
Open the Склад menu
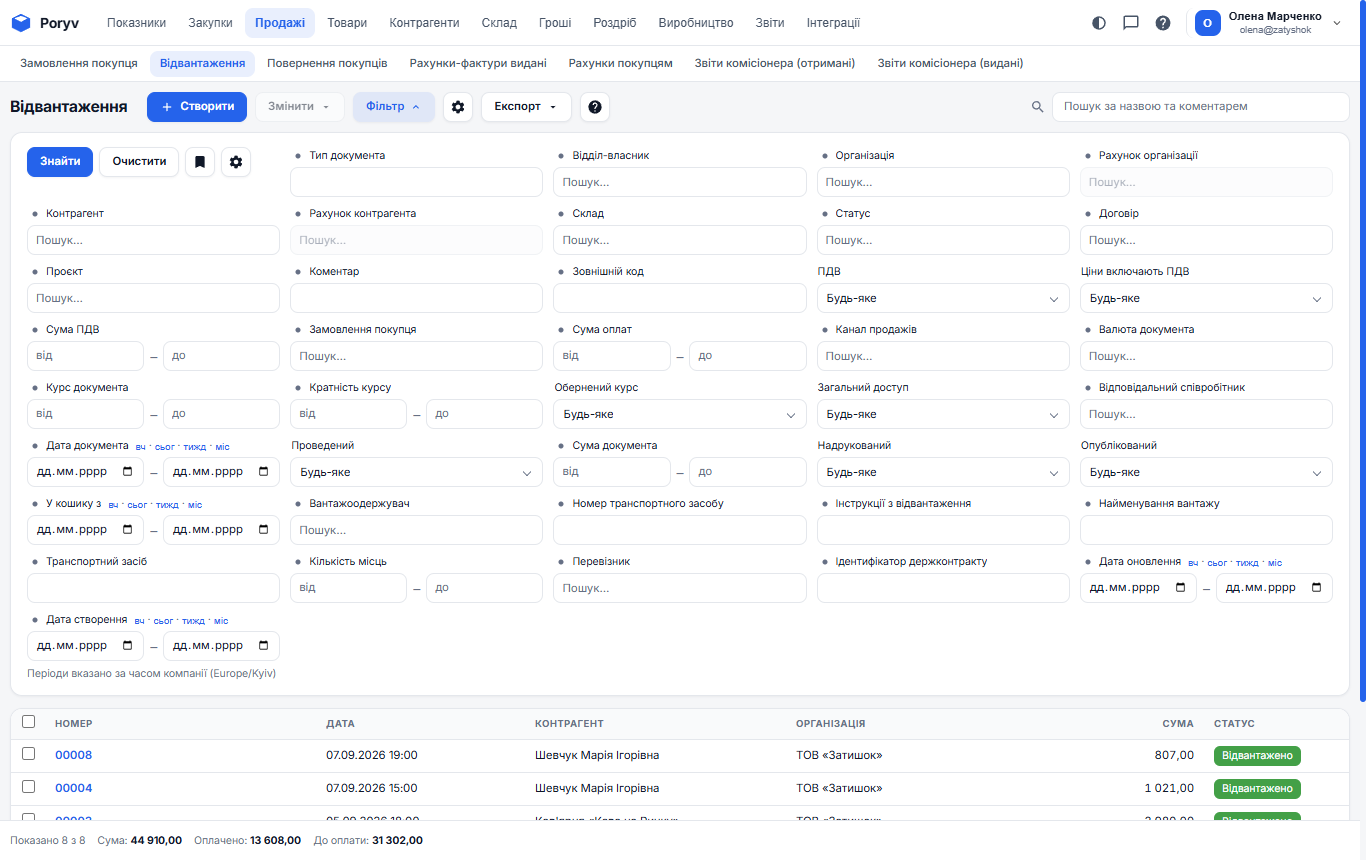tap(499, 23)
